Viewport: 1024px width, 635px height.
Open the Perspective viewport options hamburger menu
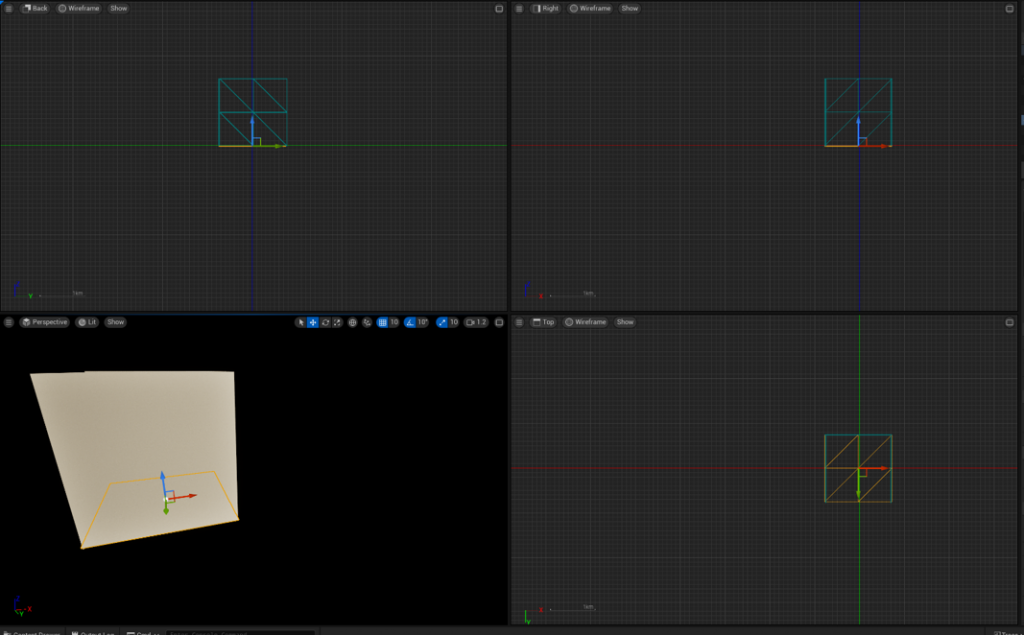(8, 322)
